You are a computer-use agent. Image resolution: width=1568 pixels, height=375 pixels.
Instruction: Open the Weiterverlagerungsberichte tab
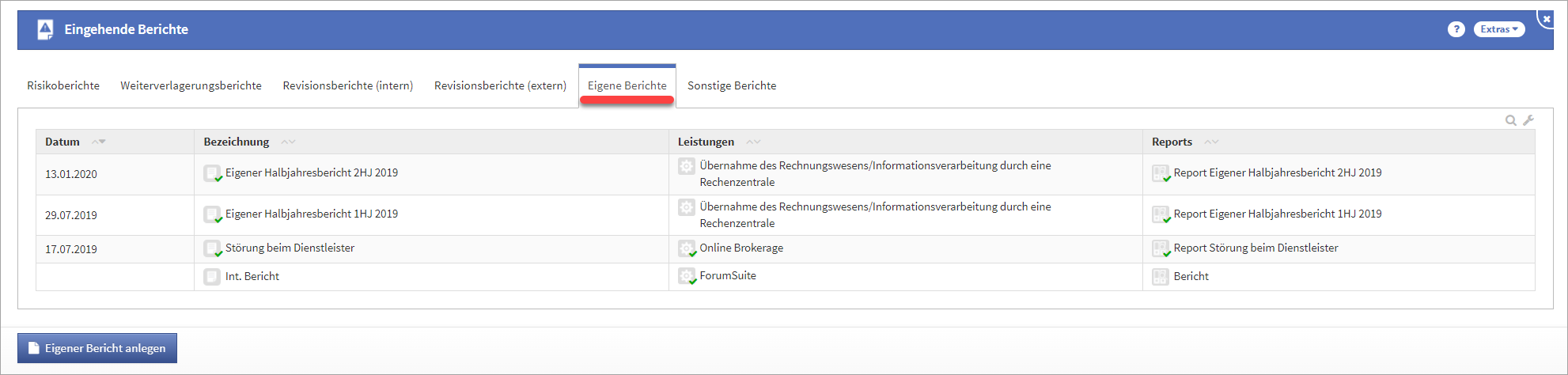tap(191, 85)
